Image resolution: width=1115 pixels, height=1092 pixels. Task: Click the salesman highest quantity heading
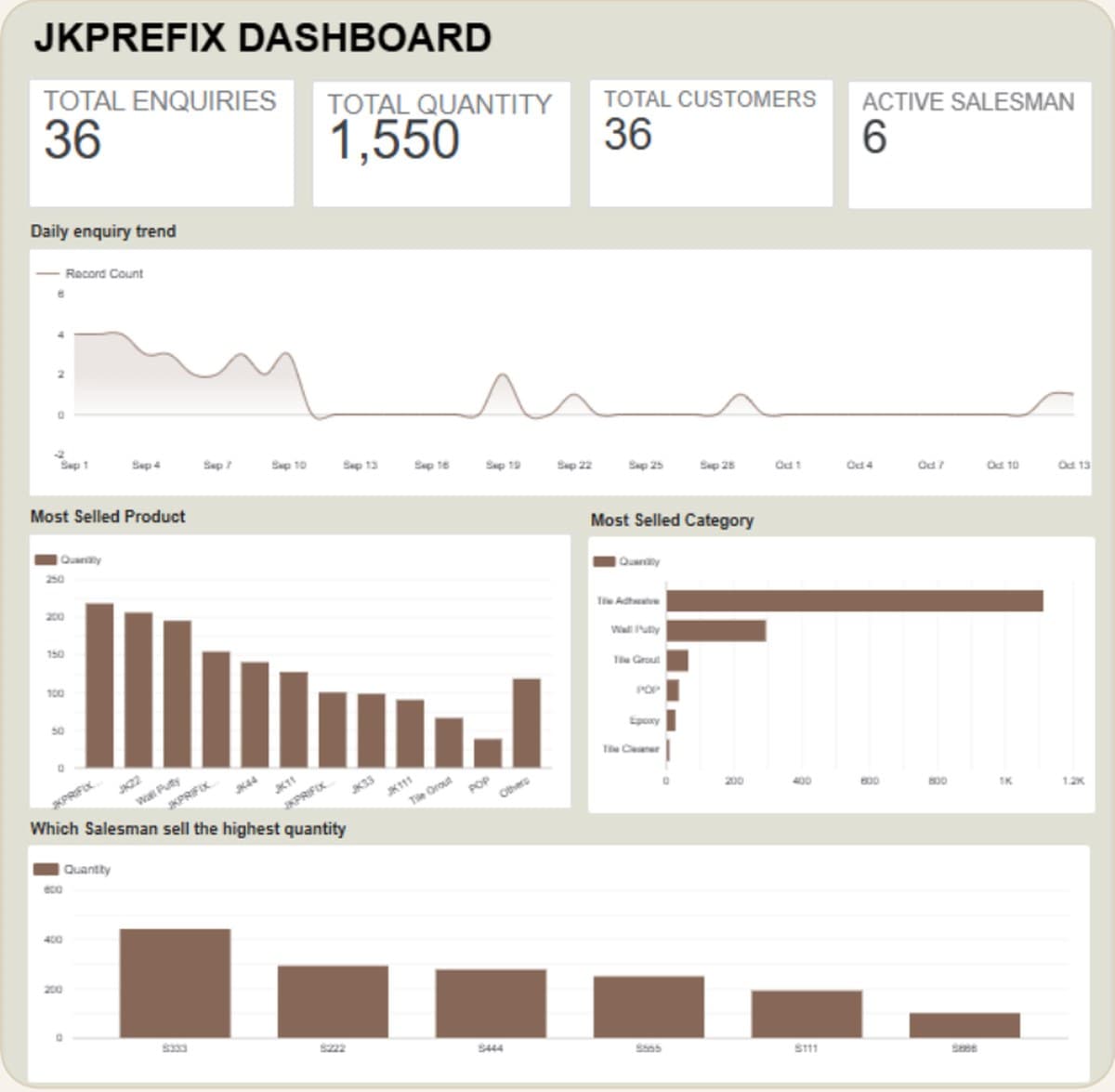[x=189, y=829]
